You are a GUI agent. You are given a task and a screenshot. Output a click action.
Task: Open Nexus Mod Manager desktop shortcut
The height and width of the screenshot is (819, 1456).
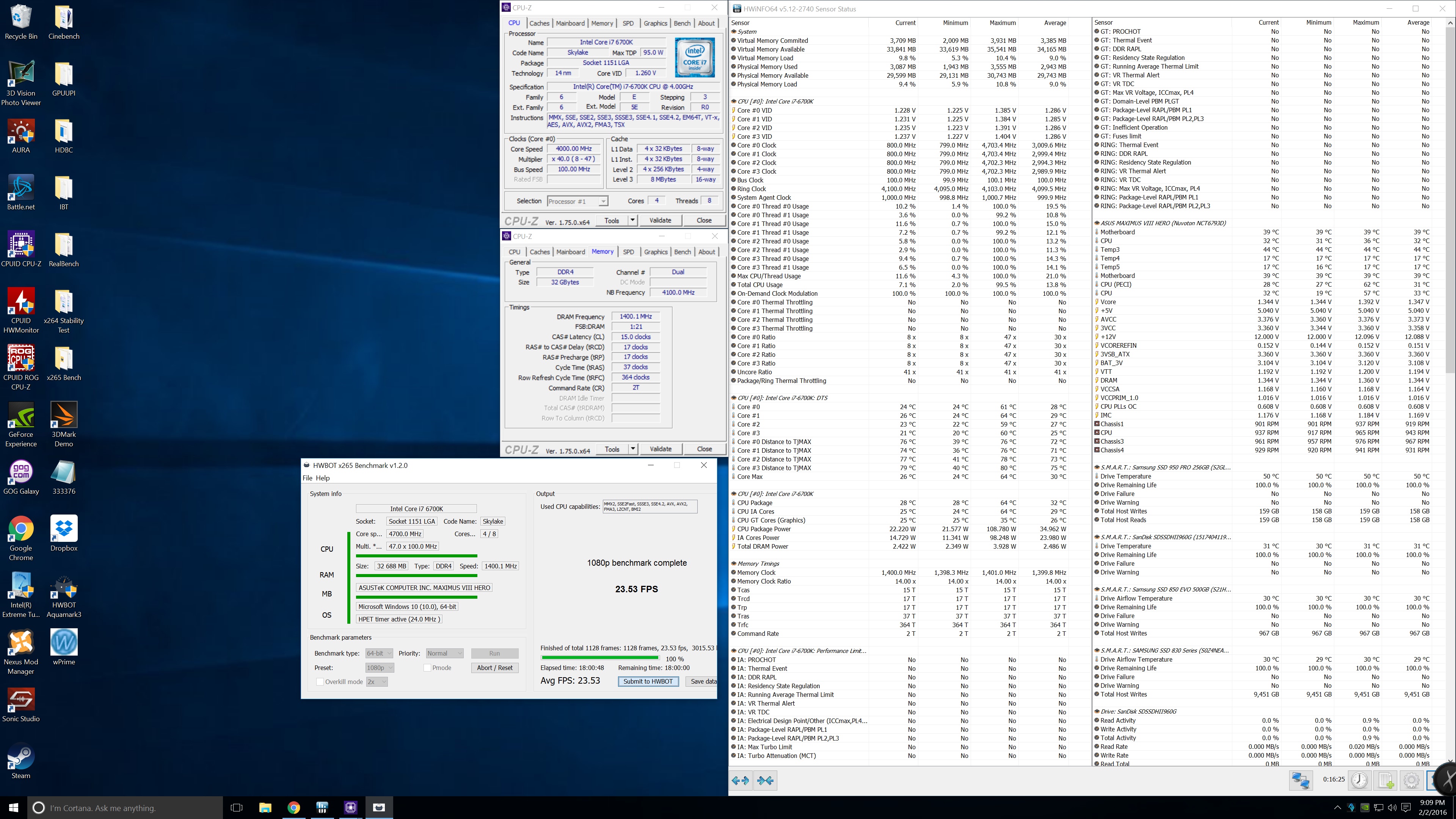point(21,652)
